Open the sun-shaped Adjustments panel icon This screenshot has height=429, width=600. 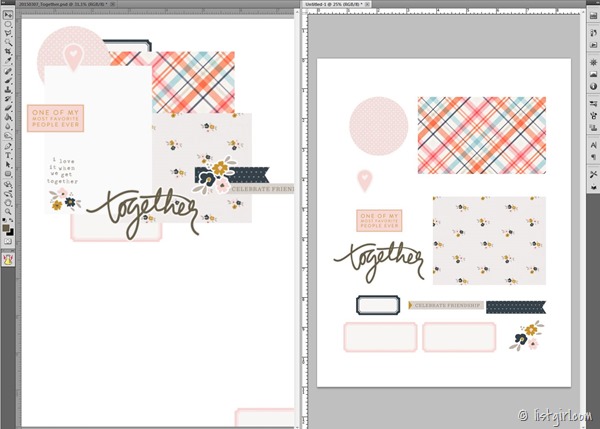coord(593,62)
